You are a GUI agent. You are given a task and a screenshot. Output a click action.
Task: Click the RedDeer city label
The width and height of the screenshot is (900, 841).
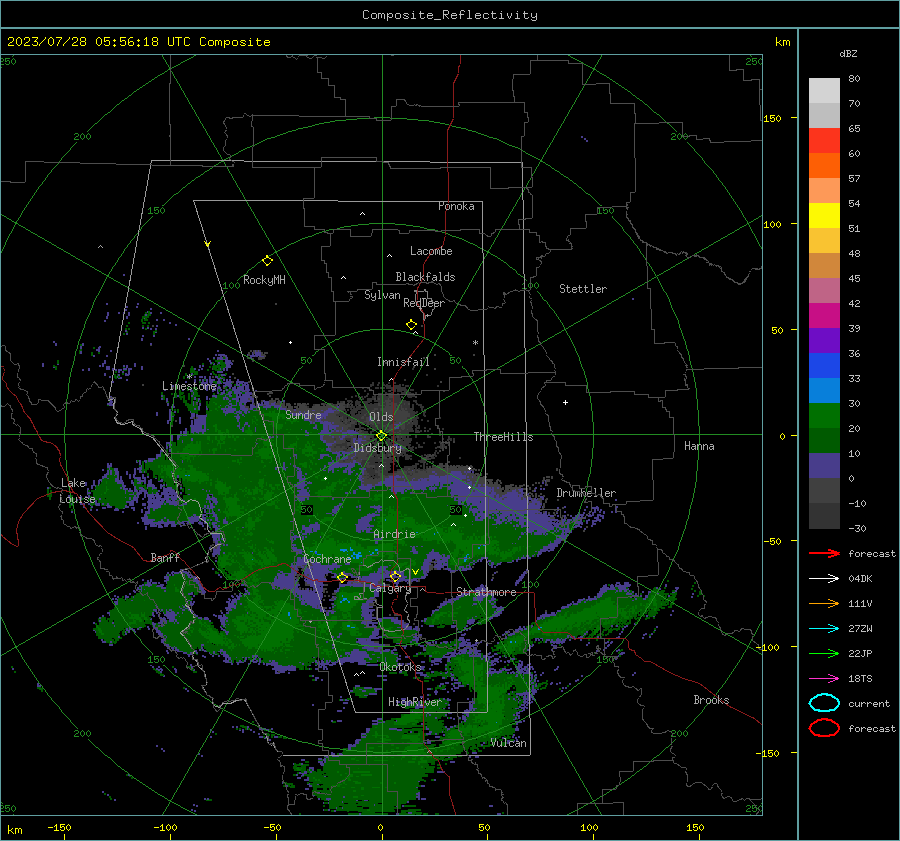tap(424, 303)
